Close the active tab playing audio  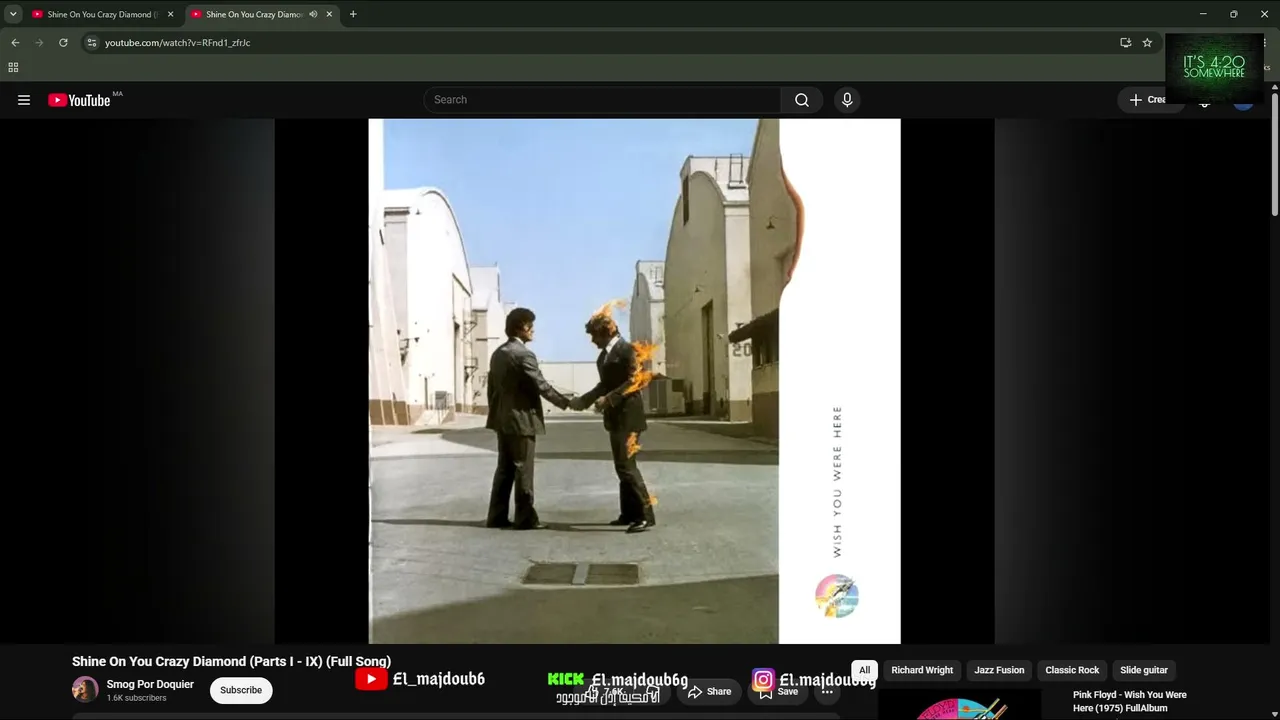[329, 14]
